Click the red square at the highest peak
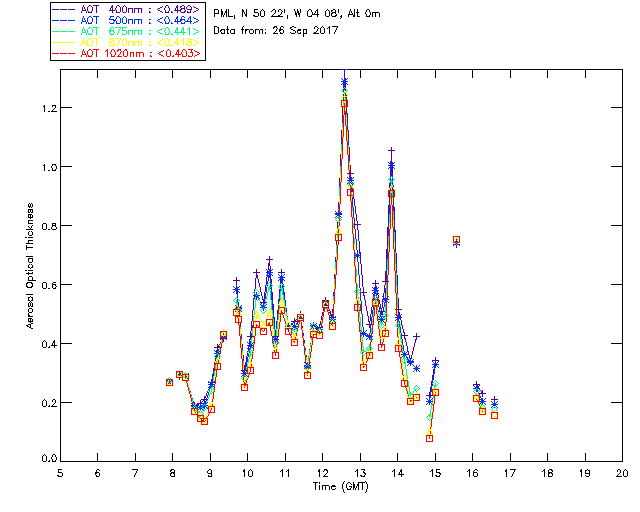Screen dimensions: 640x512 [344, 104]
